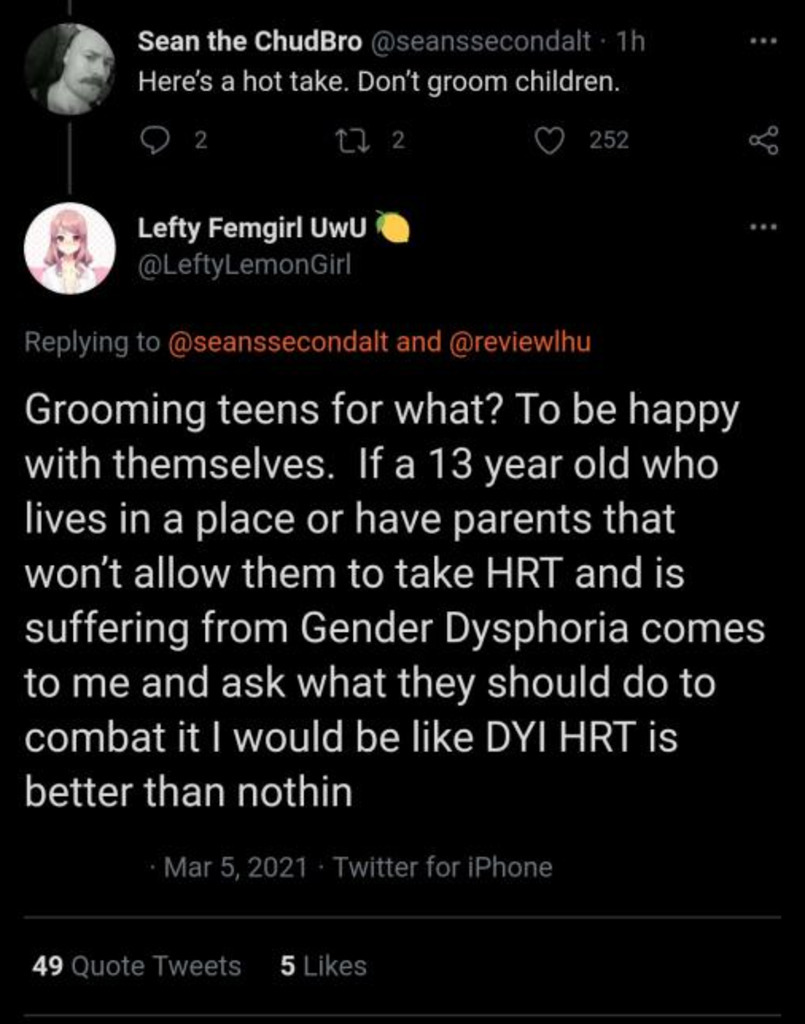The image size is (805, 1024).
Task: Open the Mar 5, 2021 timestamp
Action: point(236,867)
